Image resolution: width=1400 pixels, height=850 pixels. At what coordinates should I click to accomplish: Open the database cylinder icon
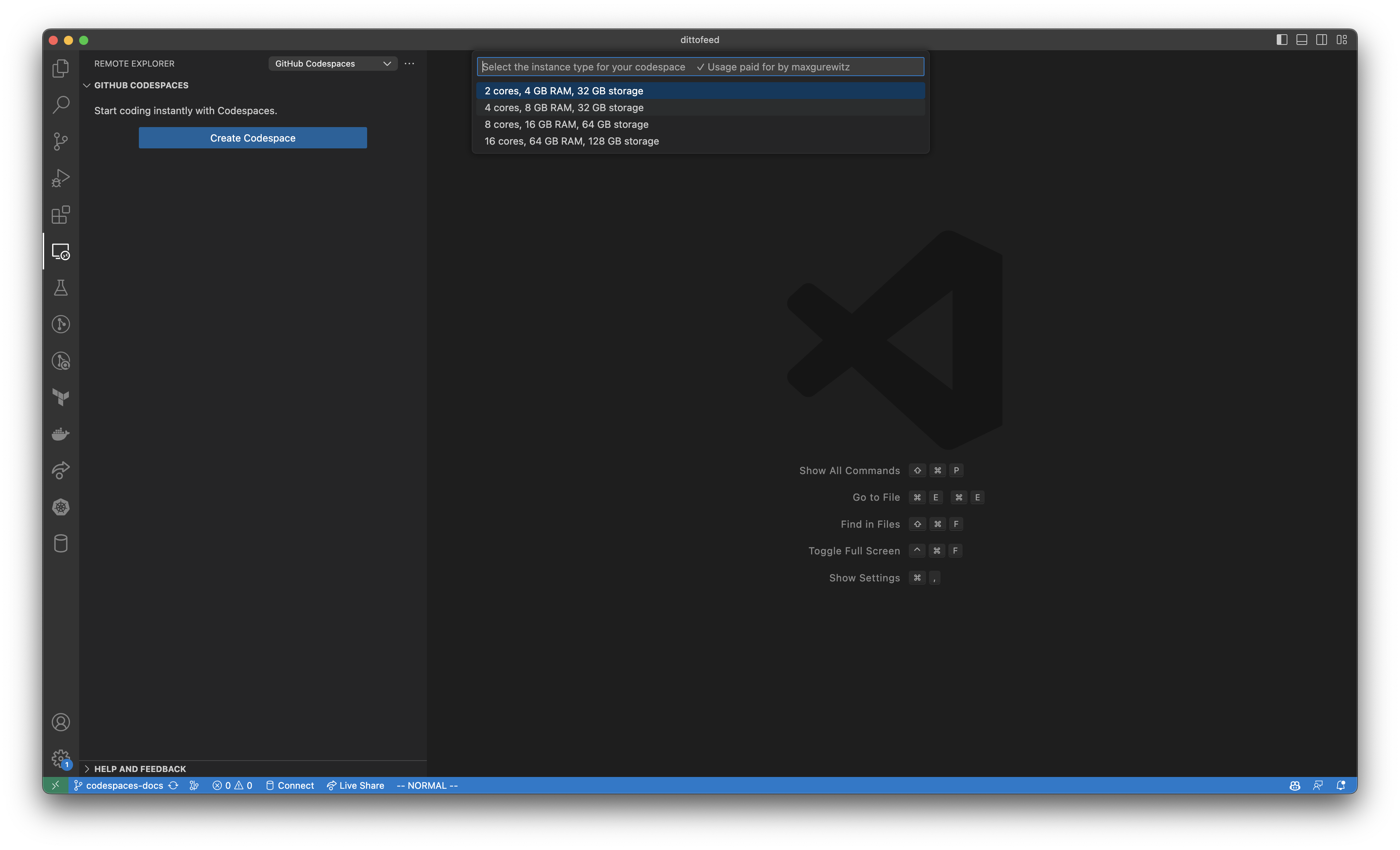click(61, 544)
